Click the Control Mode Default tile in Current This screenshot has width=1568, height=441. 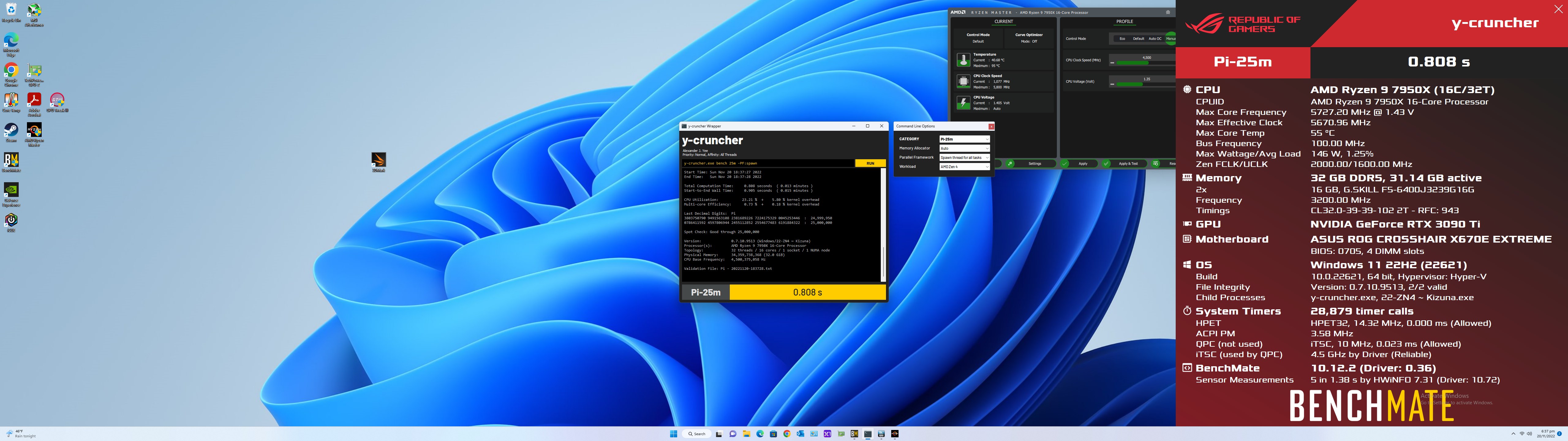coord(978,38)
